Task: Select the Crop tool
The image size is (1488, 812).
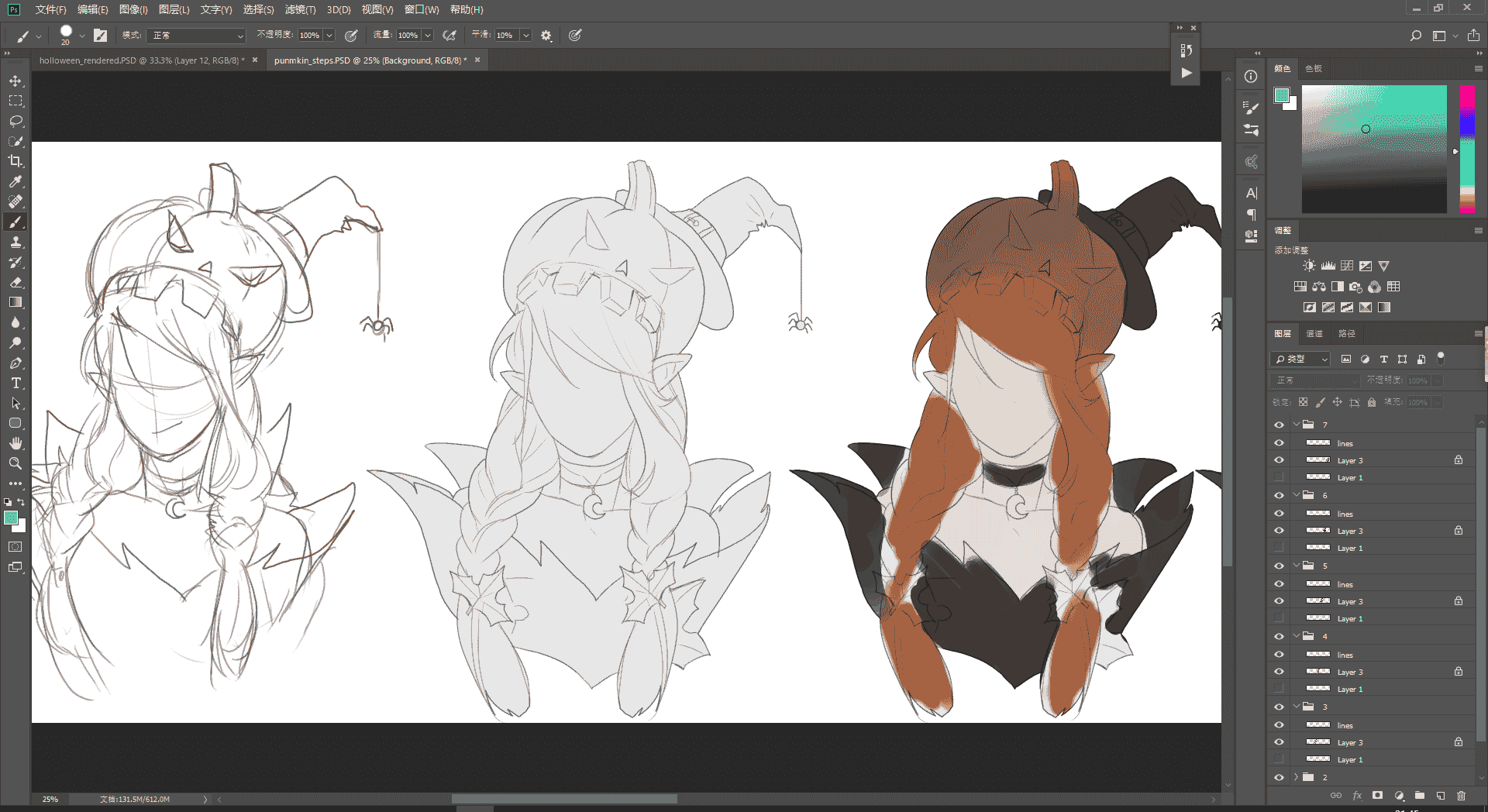Action: tap(15, 161)
